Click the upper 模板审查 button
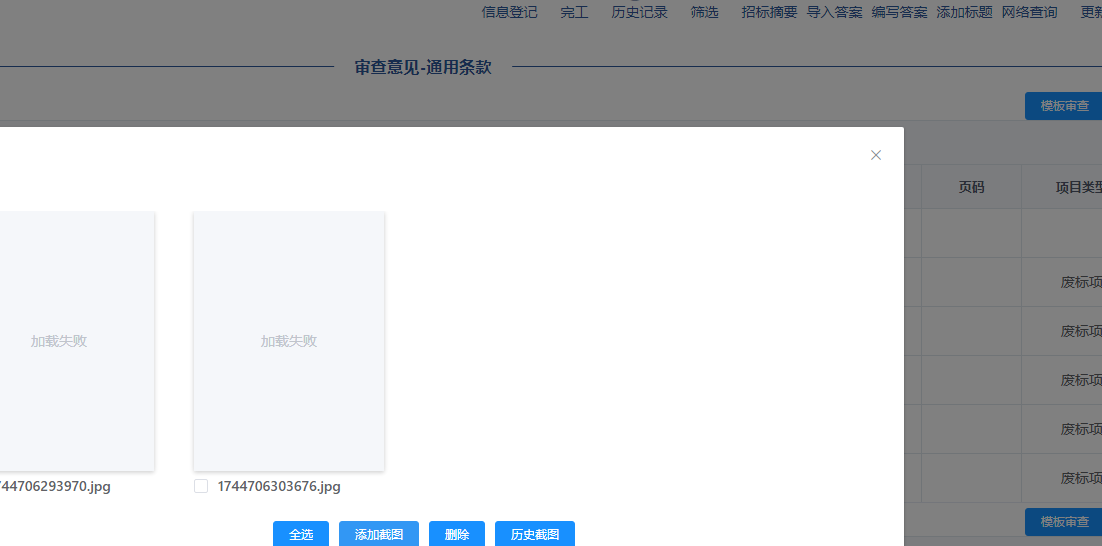The image size is (1102, 546). pyautogui.click(x=1063, y=106)
